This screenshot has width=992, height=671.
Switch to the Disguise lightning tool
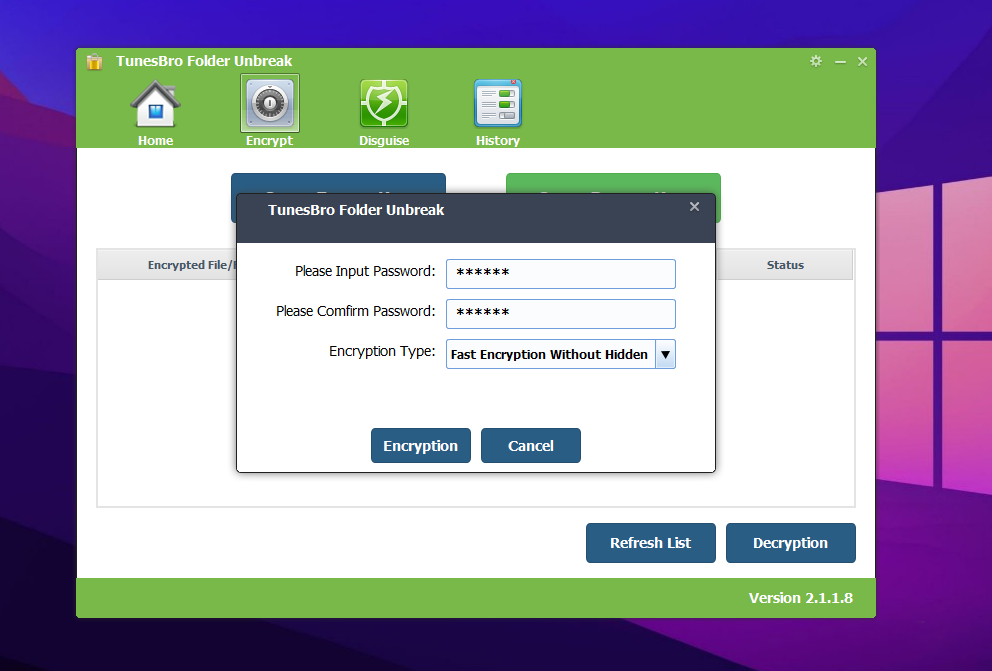(384, 103)
